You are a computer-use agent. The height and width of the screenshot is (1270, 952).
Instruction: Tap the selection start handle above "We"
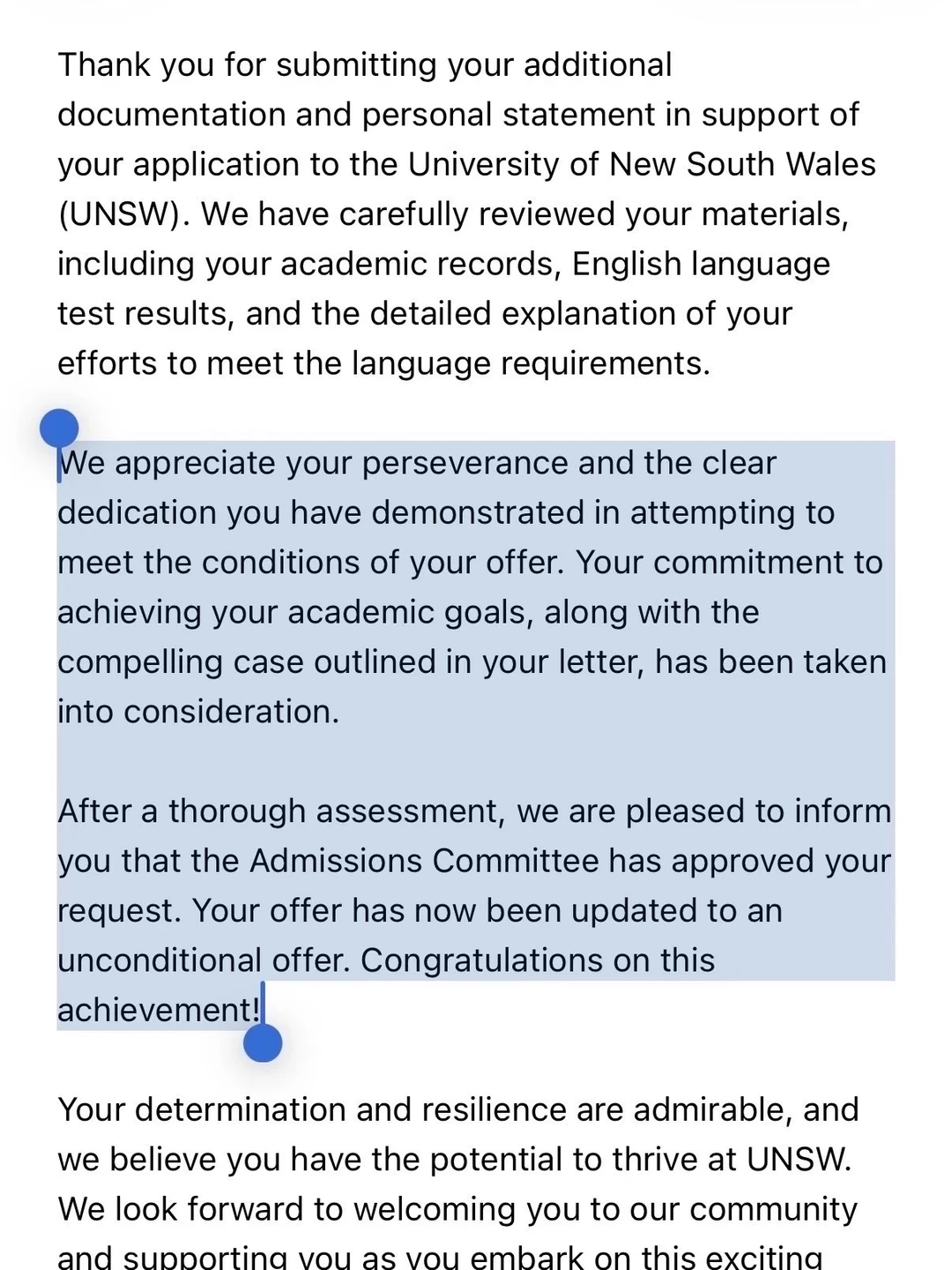[x=60, y=430]
